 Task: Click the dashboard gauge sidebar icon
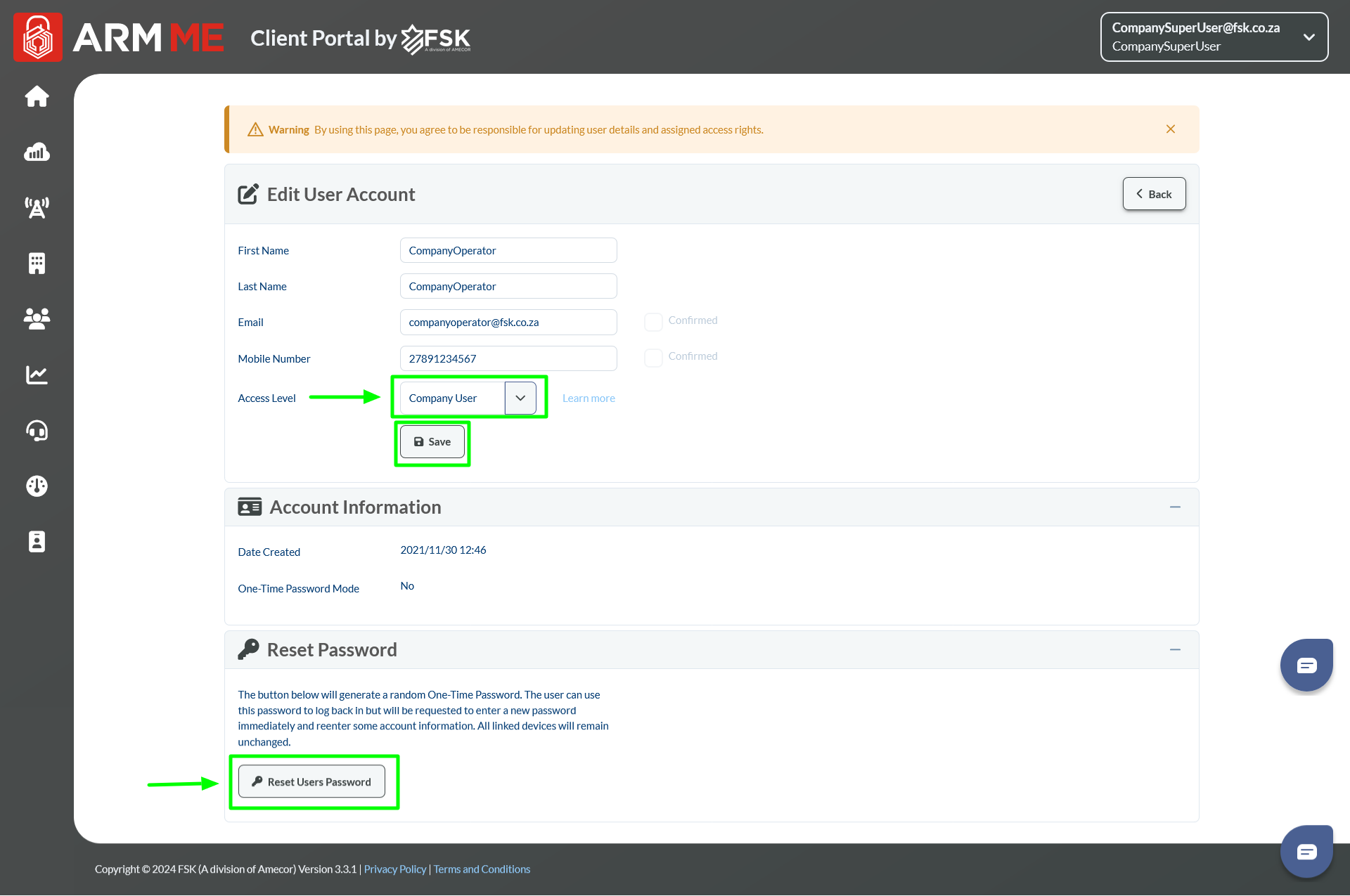[37, 486]
